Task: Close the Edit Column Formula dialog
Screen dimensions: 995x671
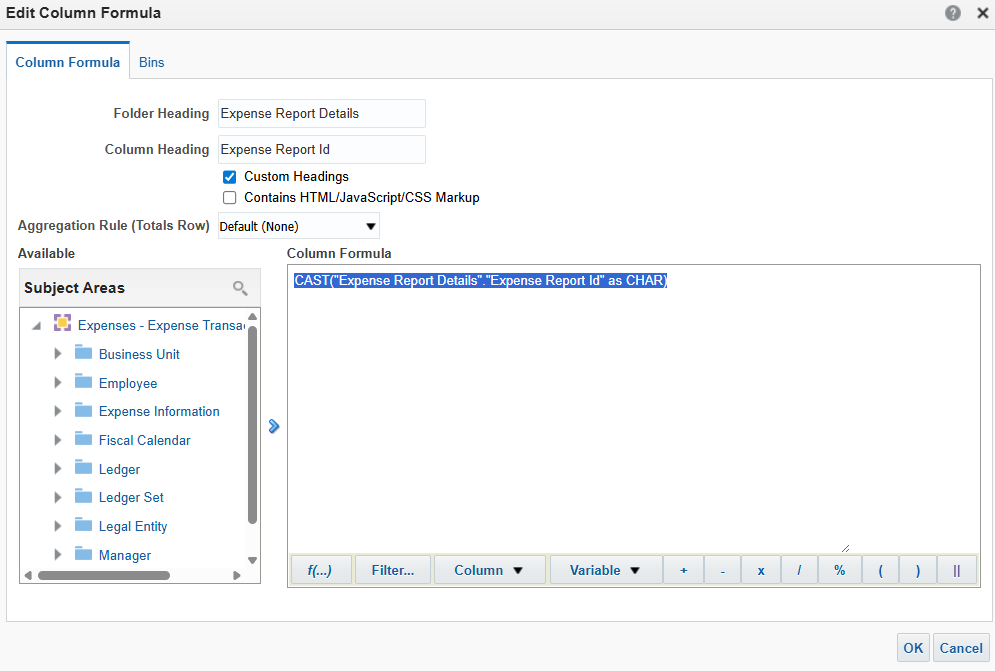Action: pos(982,13)
